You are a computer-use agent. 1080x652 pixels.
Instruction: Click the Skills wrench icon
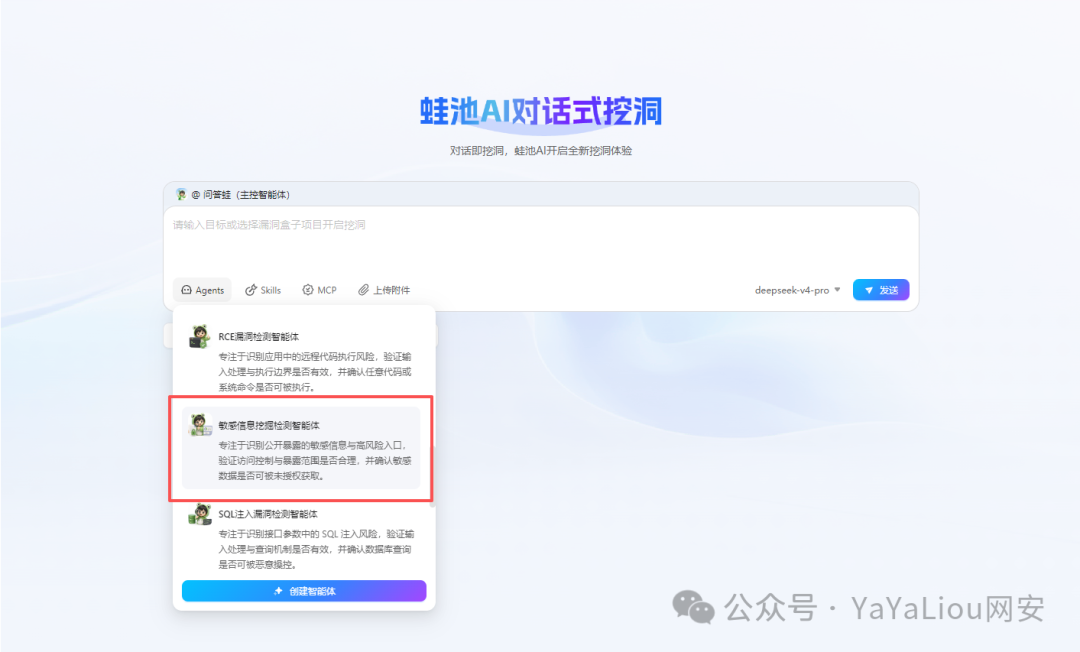(x=251, y=290)
